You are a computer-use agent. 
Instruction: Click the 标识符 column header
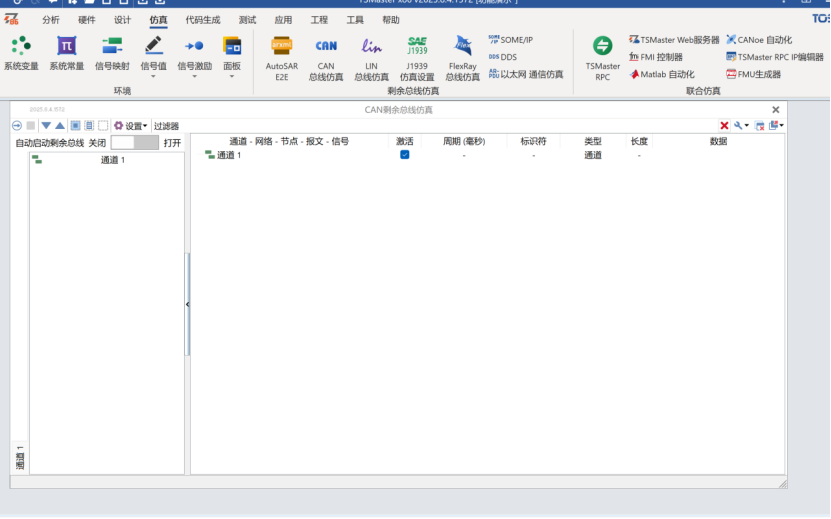533,141
